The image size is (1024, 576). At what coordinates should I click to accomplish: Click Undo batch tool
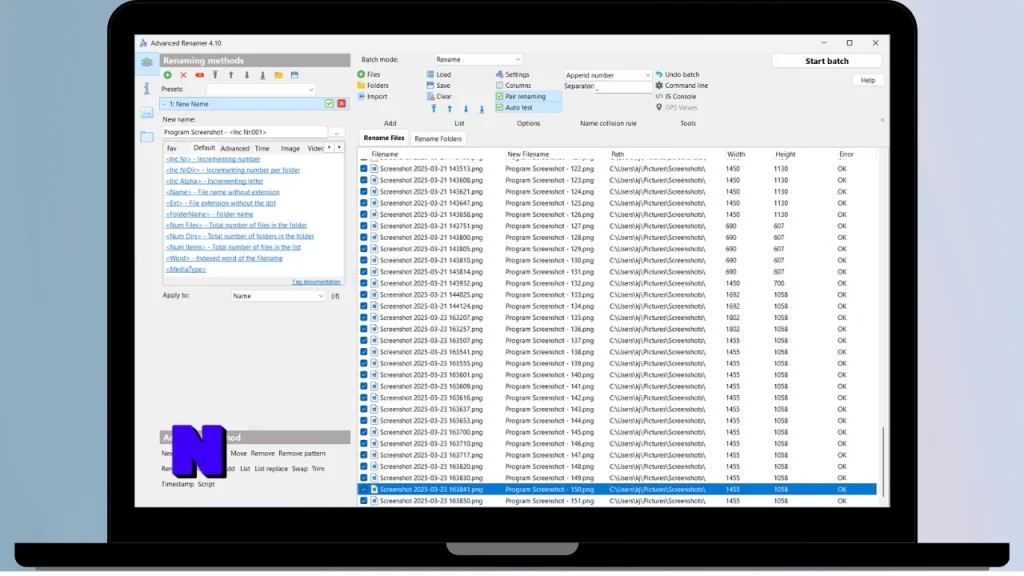pos(677,74)
